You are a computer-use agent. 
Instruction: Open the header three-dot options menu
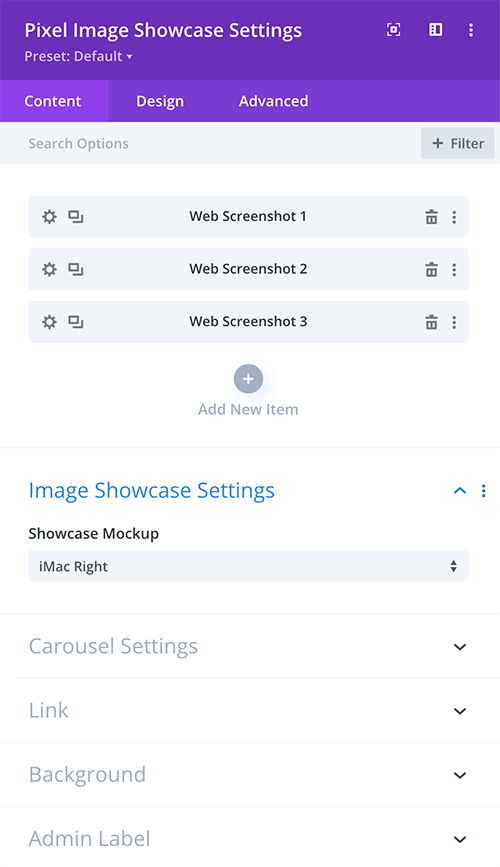pyautogui.click(x=471, y=30)
